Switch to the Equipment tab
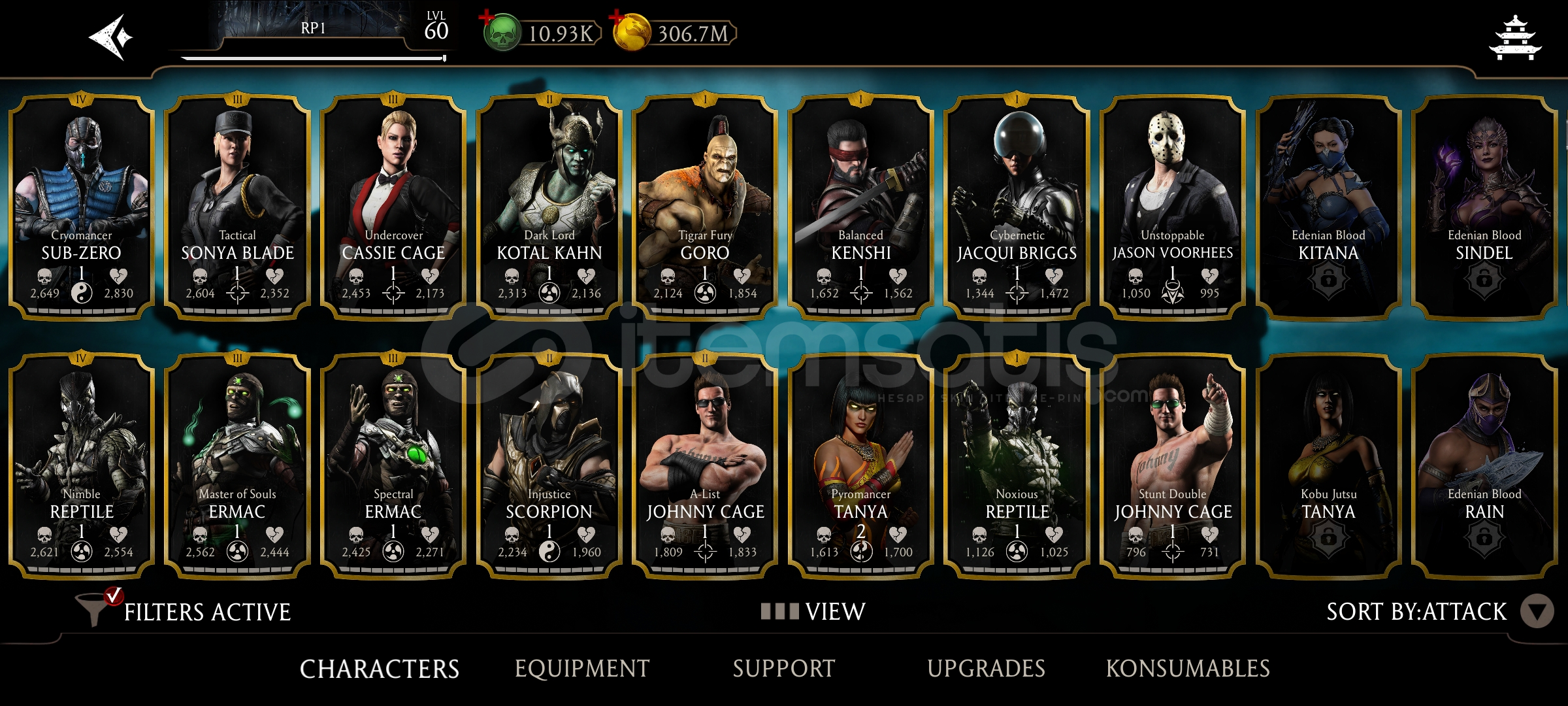1568x706 pixels. [581, 669]
